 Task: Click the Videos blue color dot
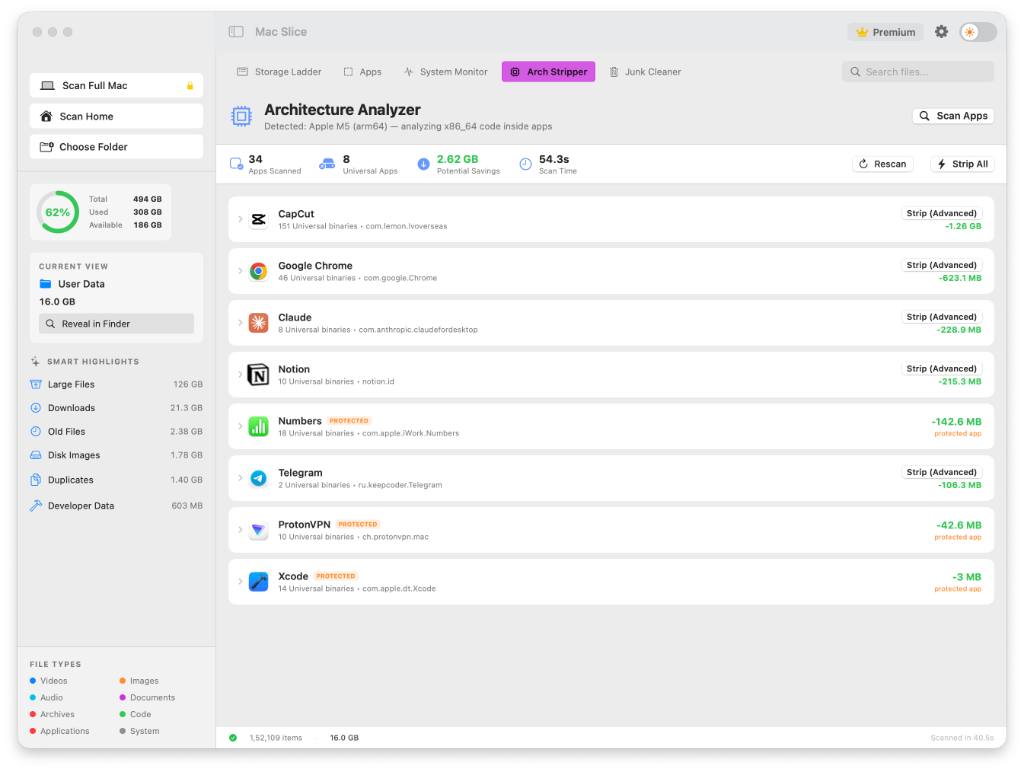pos(33,681)
